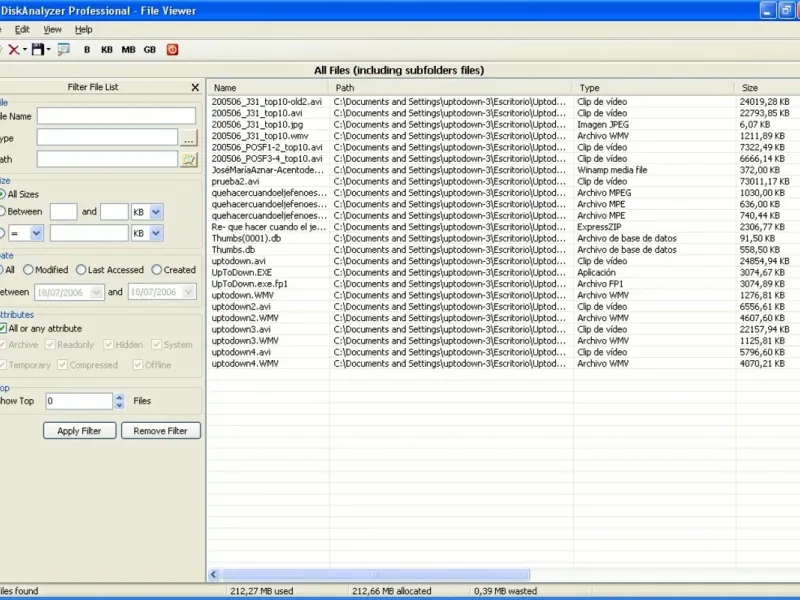Image resolution: width=800 pixels, height=600 pixels.
Task: Select the file row UpToDown.EXE
Action: click(504, 272)
